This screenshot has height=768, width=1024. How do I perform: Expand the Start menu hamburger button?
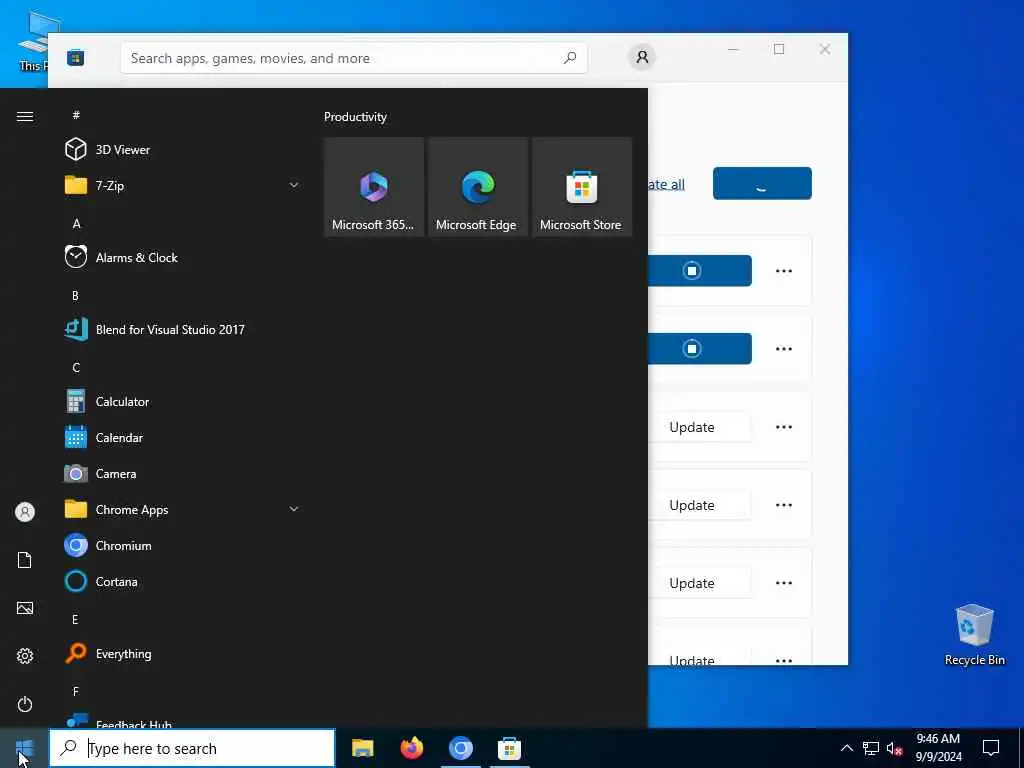pos(25,116)
